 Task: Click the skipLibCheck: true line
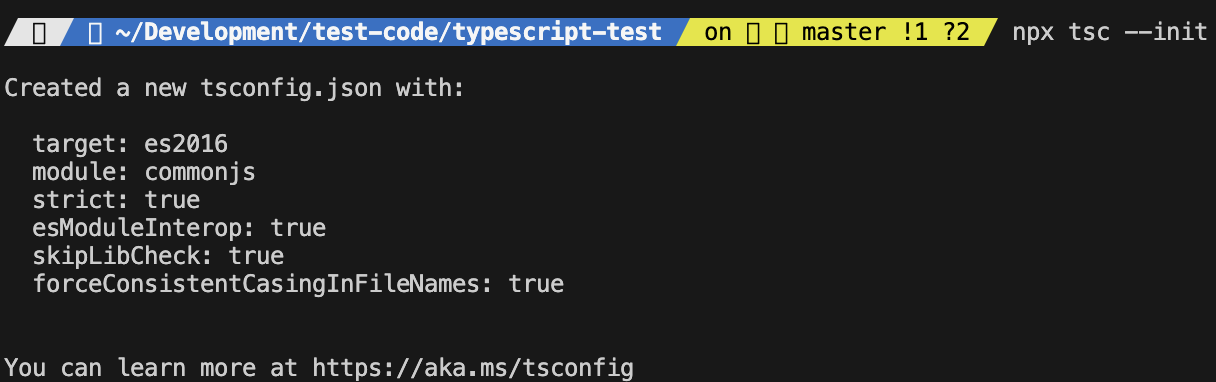(158, 256)
